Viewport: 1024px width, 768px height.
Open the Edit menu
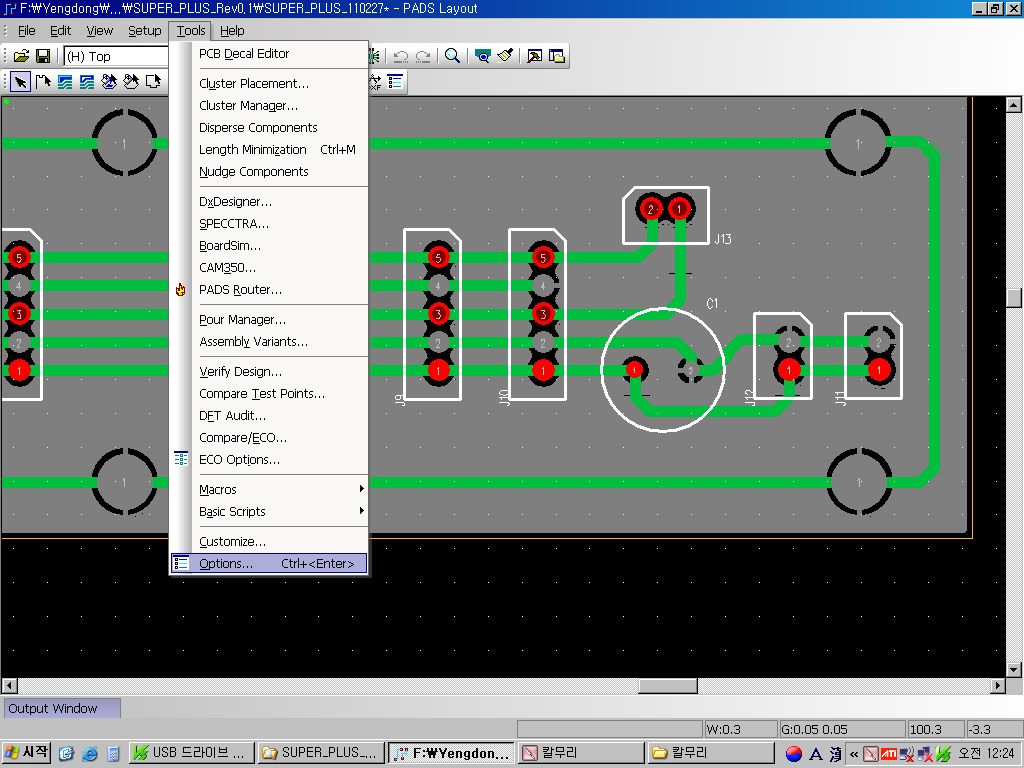[61, 31]
